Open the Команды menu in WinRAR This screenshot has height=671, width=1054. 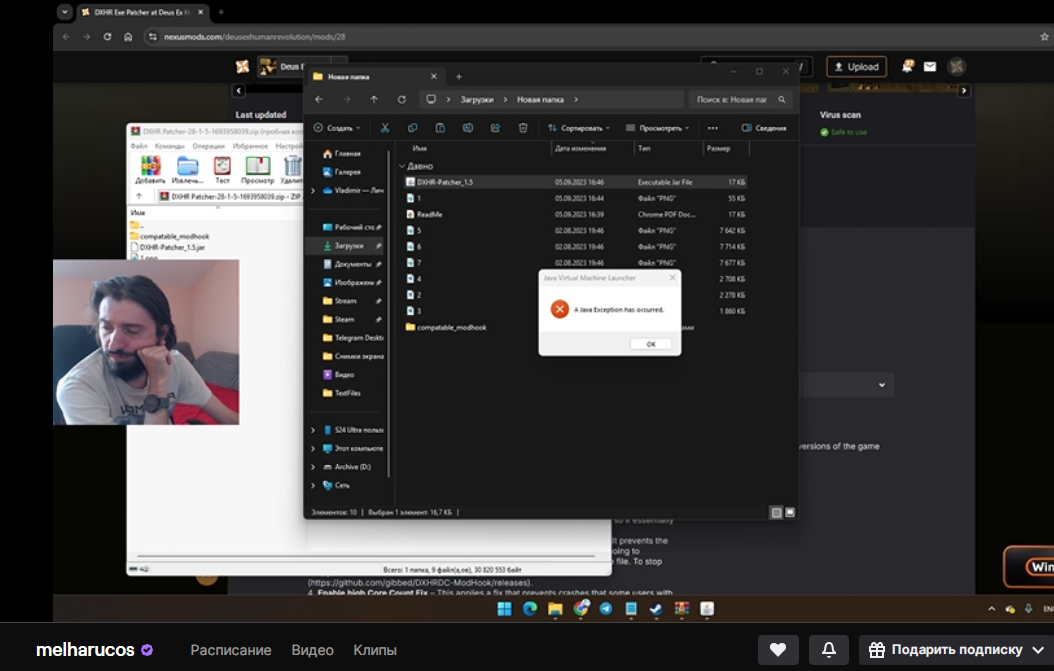pyautogui.click(x=168, y=146)
